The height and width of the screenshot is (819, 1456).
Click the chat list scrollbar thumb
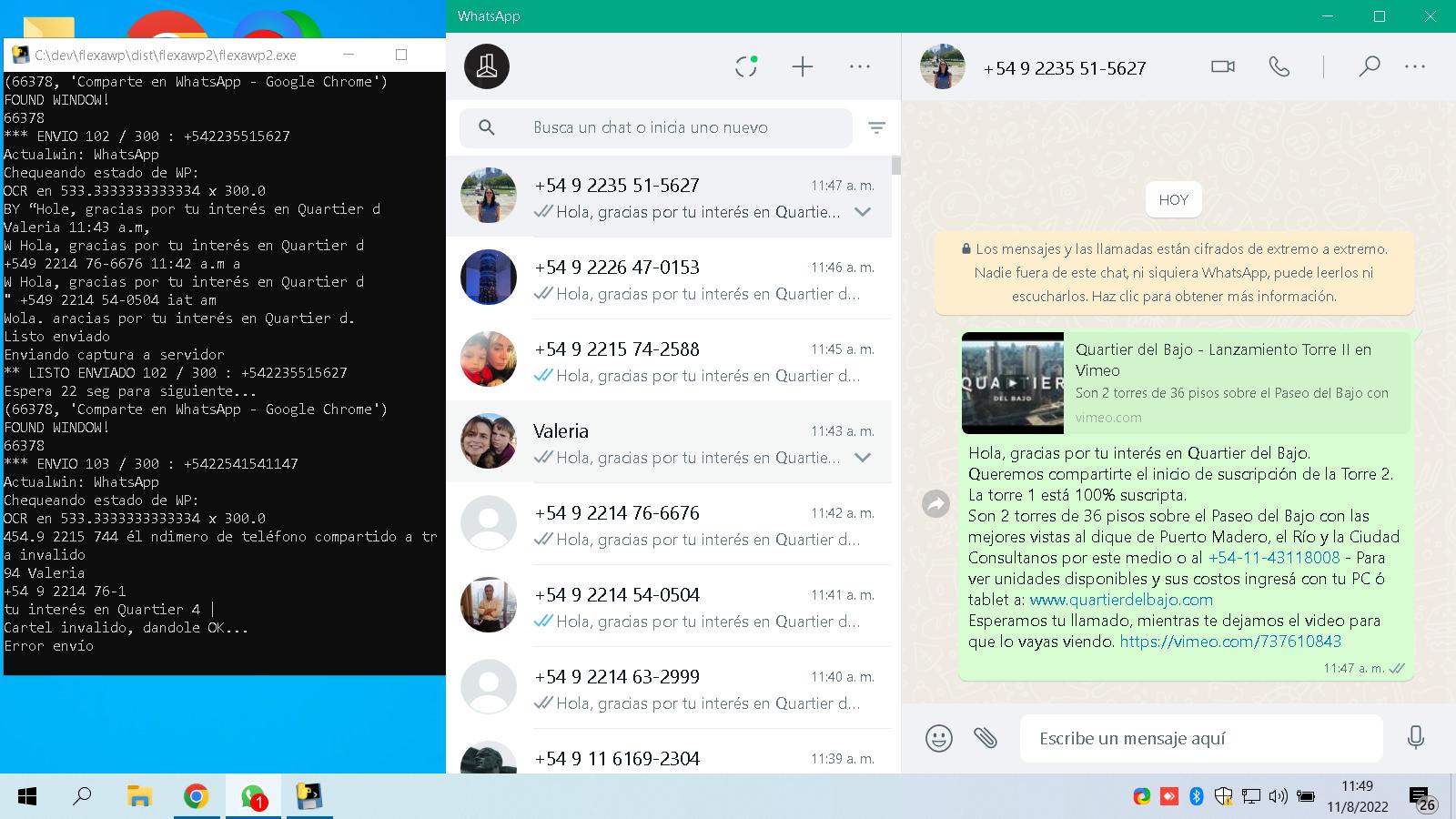(x=896, y=166)
